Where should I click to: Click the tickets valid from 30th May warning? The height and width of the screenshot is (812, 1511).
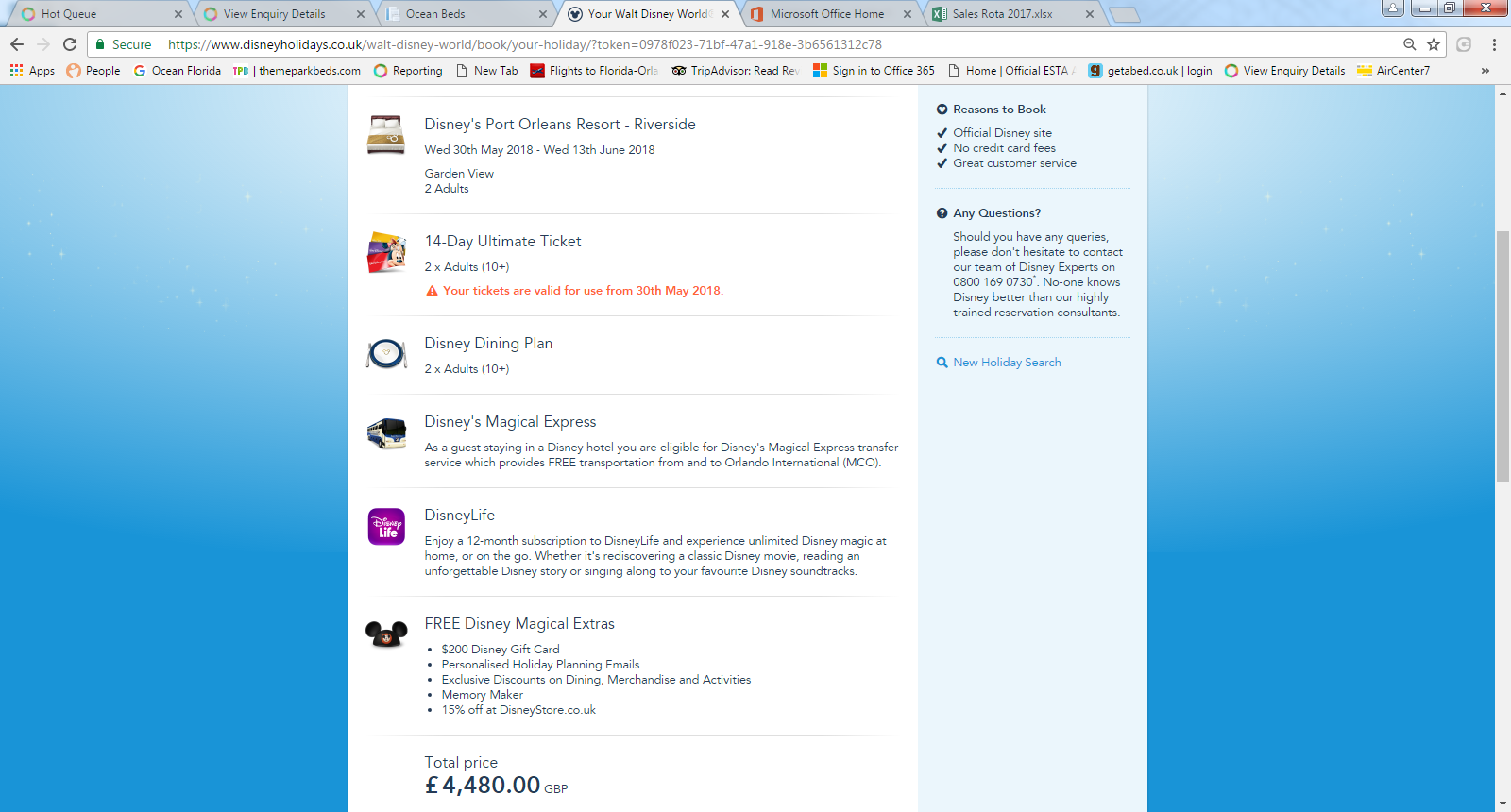tap(575, 291)
